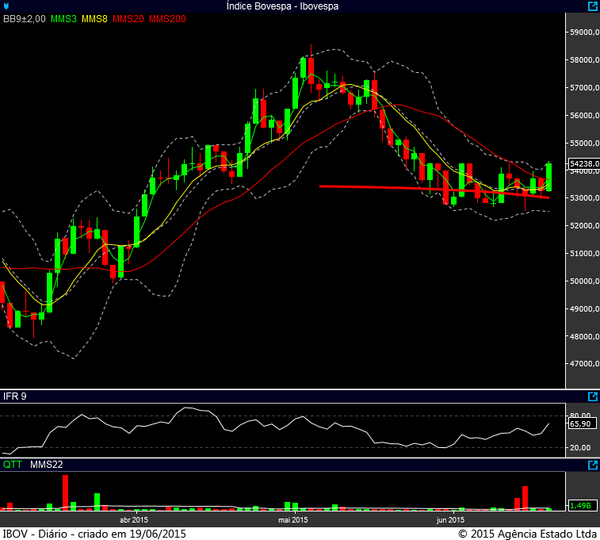Click the QTT panel title
Viewport: 600px width, 540px height.
click(11, 465)
